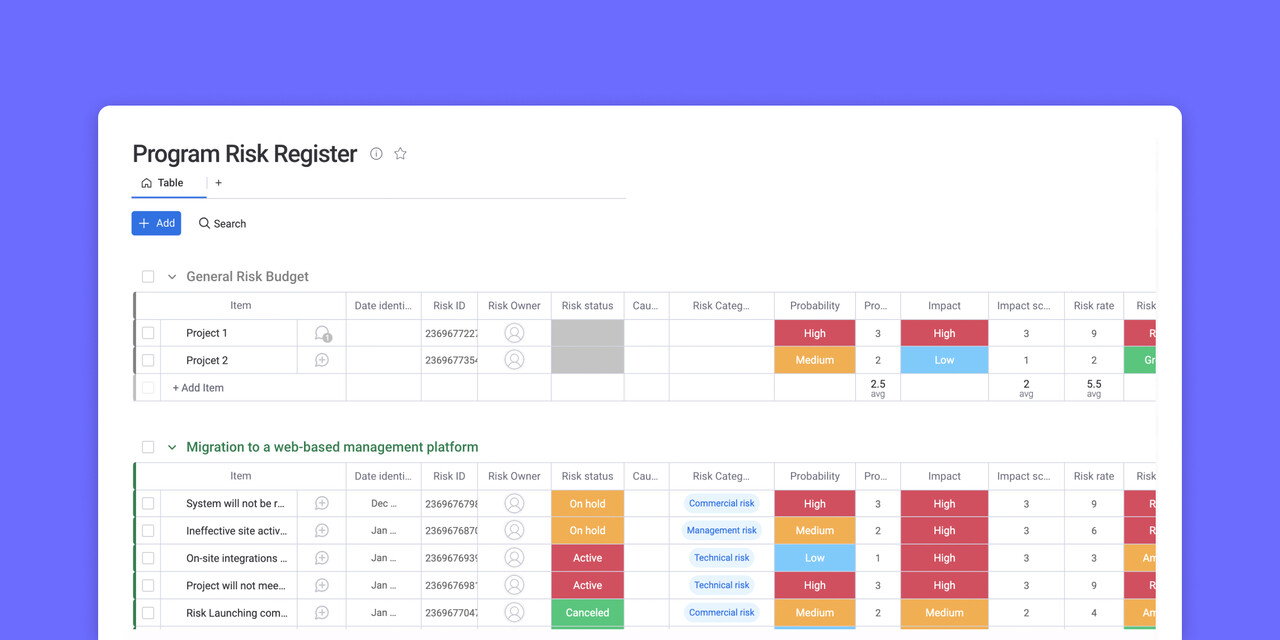Select the Project 1 row checkbox
The image size is (1280, 640).
pos(148,333)
